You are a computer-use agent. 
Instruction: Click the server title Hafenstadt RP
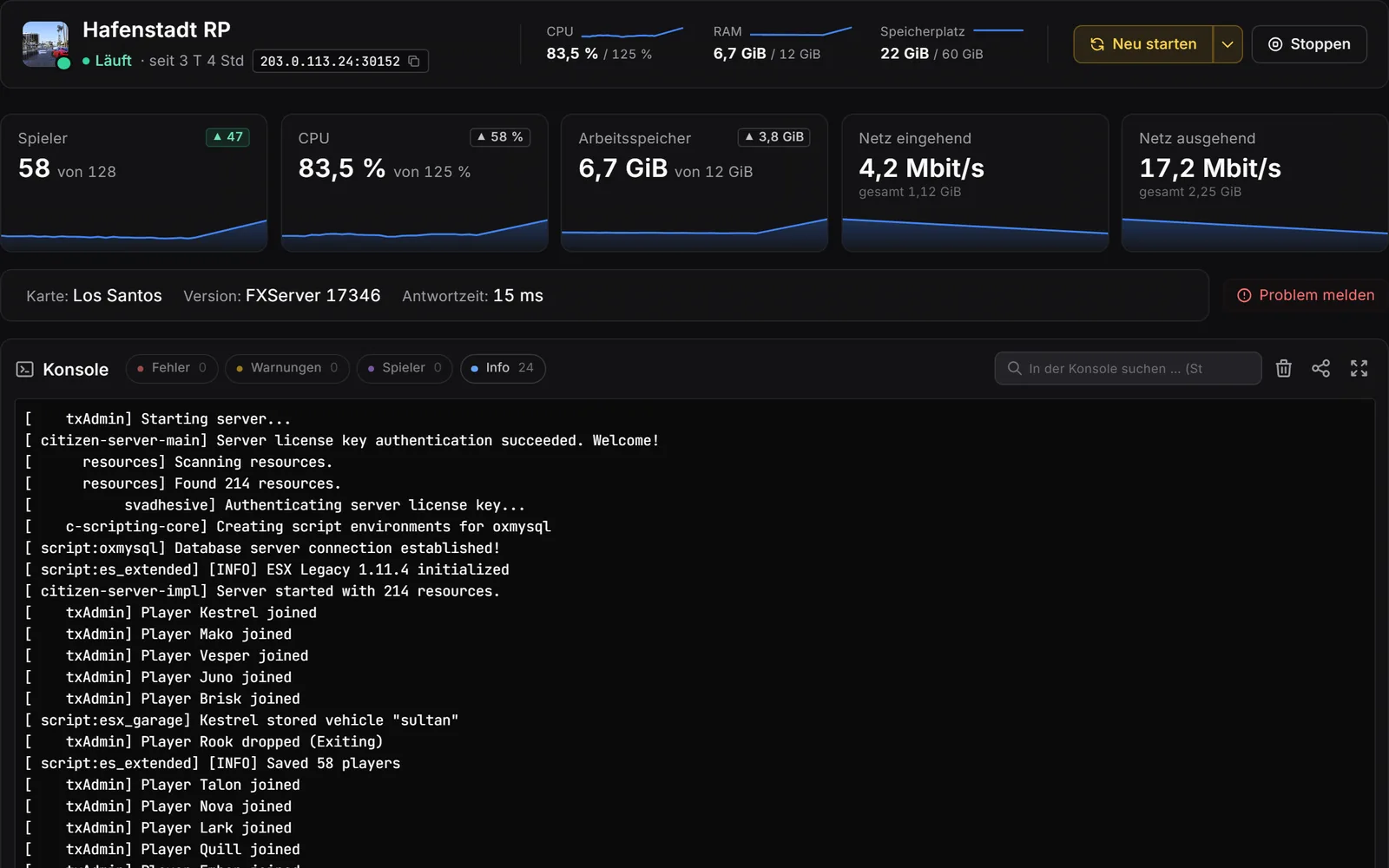coord(156,30)
